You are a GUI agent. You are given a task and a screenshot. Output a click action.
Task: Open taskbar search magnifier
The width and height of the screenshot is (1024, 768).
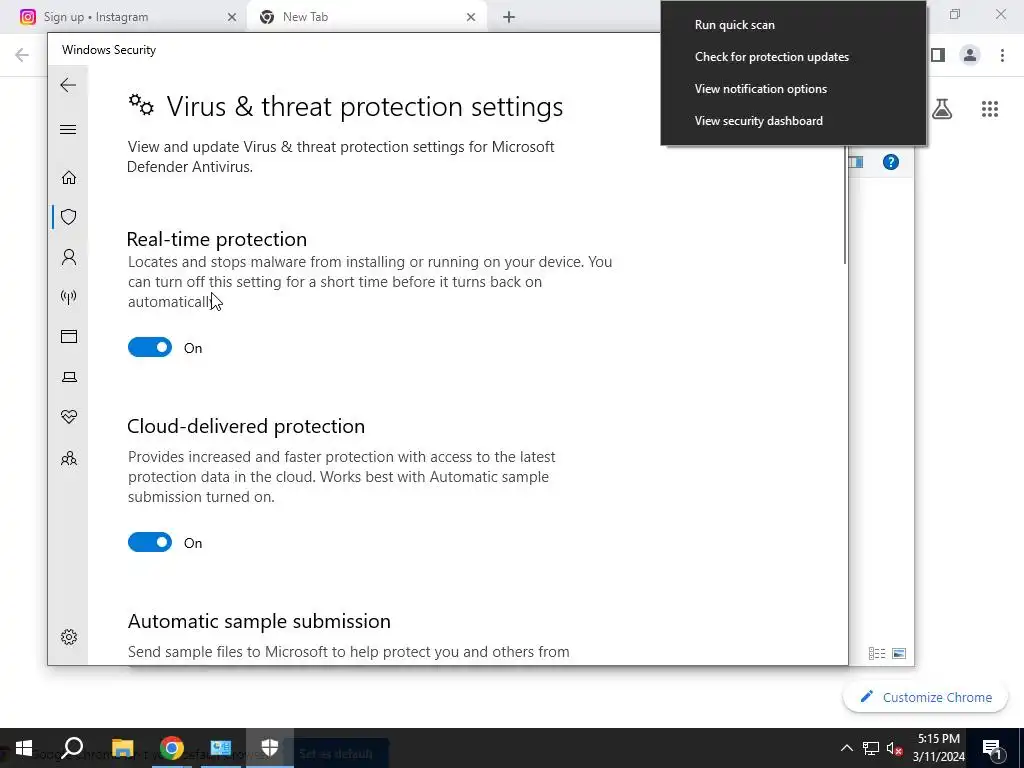coord(73,748)
